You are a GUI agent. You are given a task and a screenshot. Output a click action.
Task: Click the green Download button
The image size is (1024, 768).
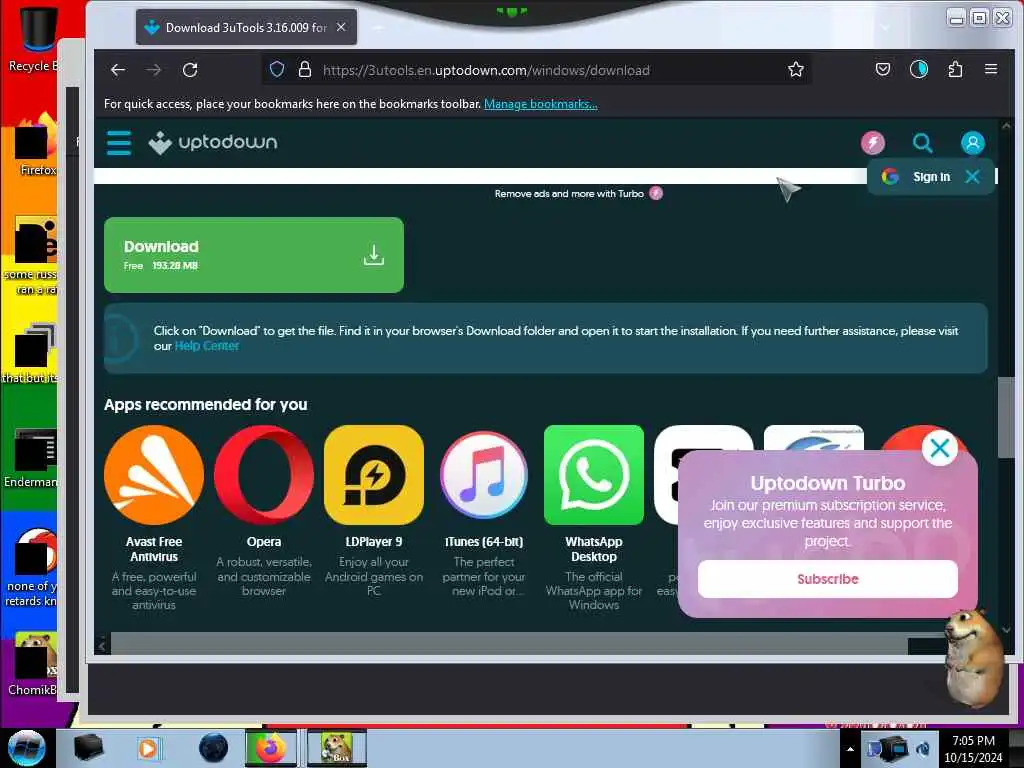click(254, 255)
